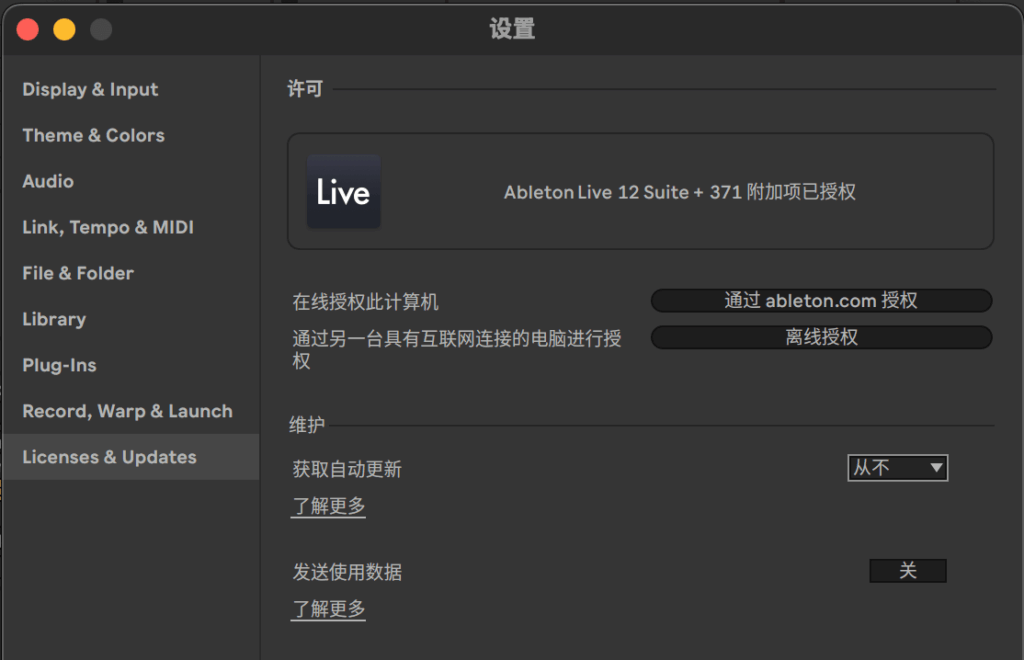Click the 了解更多 link under 发送使用数据
The image size is (1024, 660).
pos(328,609)
